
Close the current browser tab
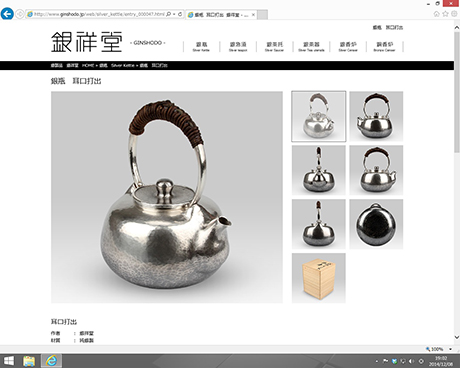pyautogui.click(x=253, y=15)
